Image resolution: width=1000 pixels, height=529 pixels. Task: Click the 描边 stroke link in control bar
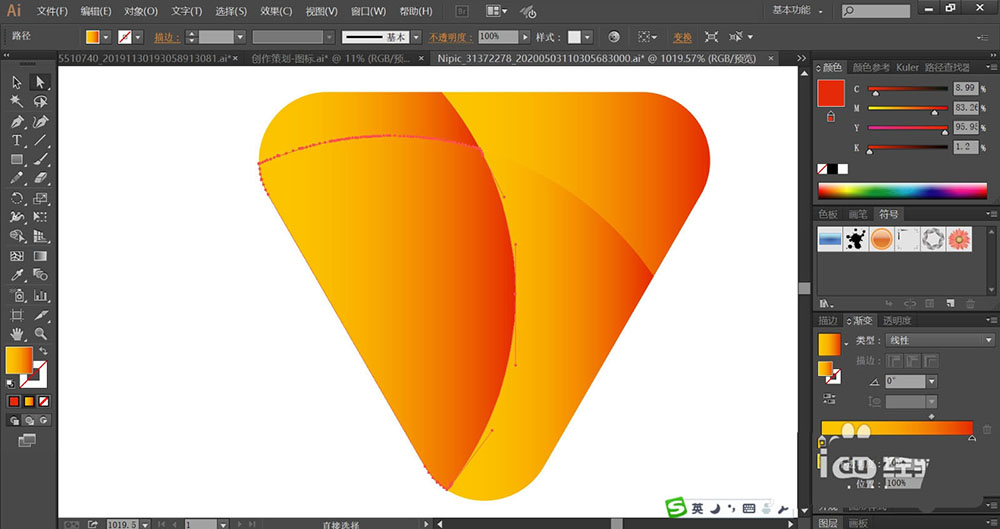pos(165,38)
